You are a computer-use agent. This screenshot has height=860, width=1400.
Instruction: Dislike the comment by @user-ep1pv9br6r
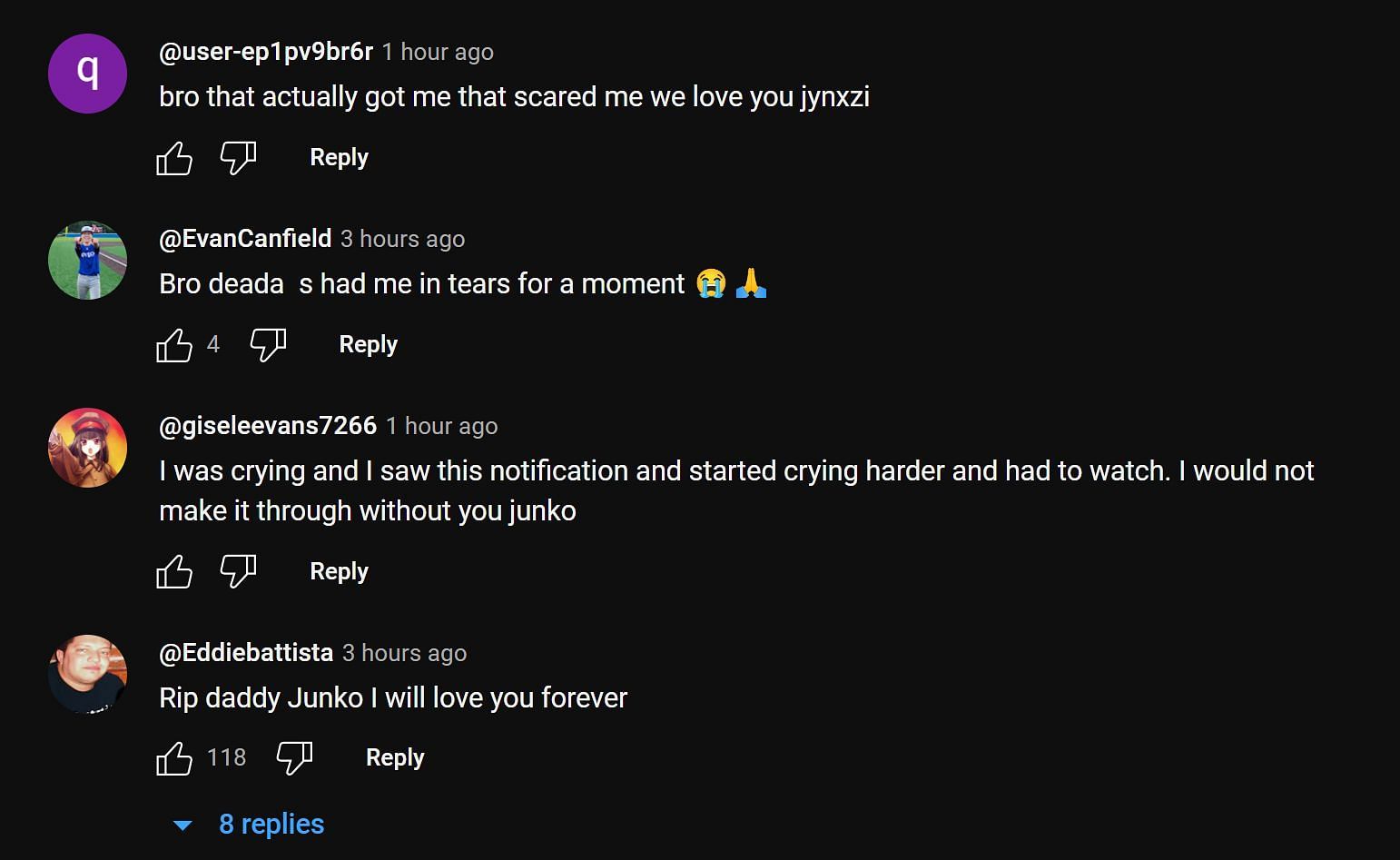pyautogui.click(x=238, y=158)
